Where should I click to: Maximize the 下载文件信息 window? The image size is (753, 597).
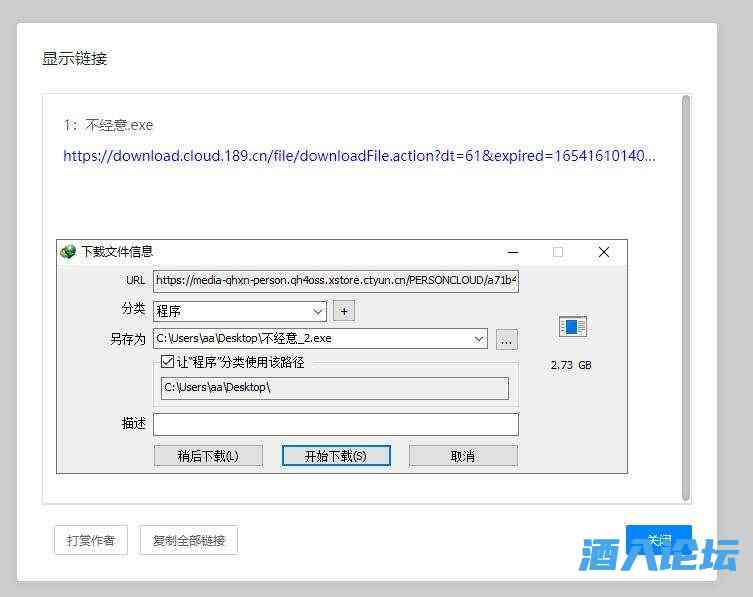point(558,252)
